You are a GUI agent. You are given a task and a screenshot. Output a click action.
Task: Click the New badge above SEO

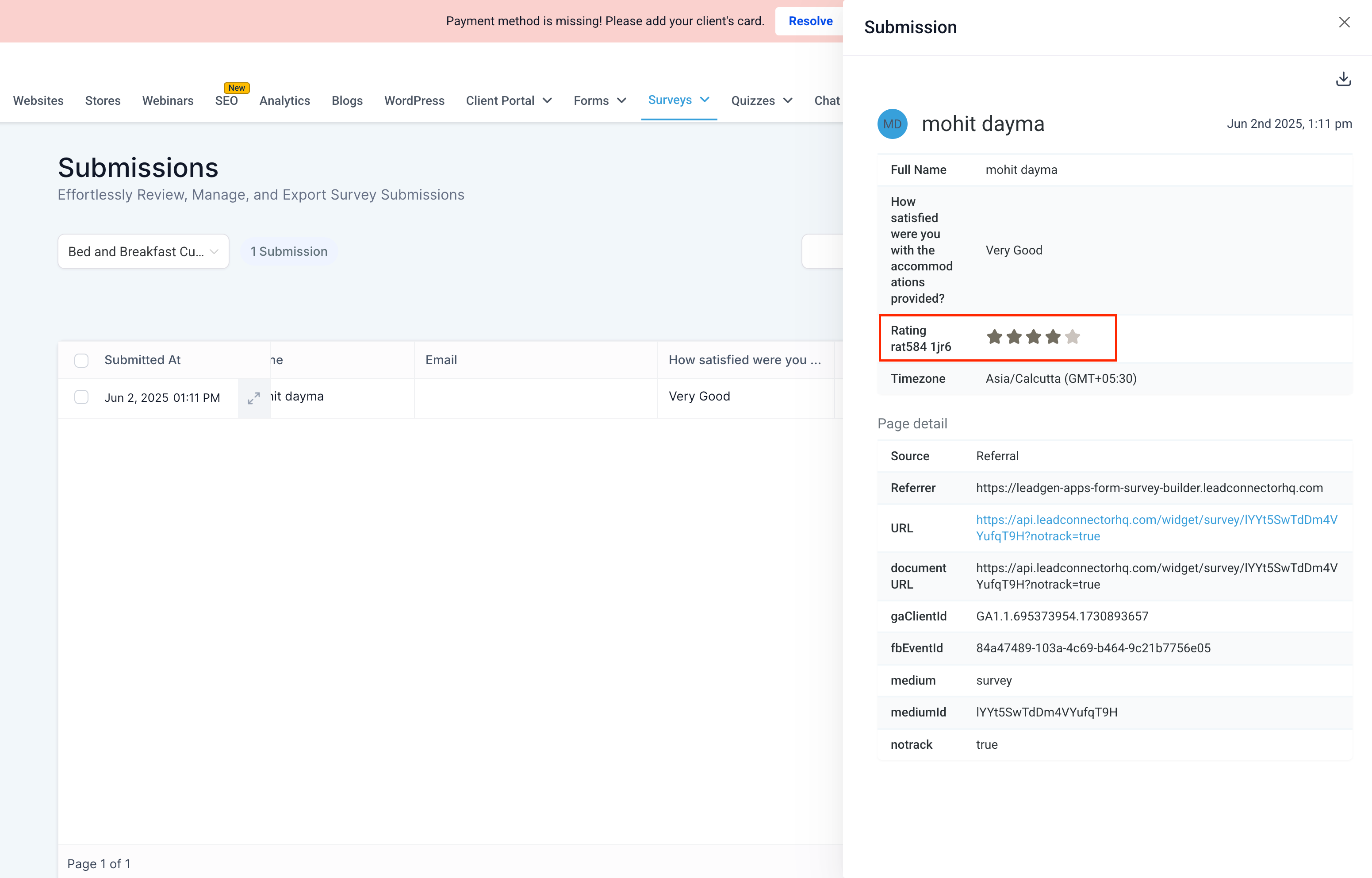click(237, 88)
